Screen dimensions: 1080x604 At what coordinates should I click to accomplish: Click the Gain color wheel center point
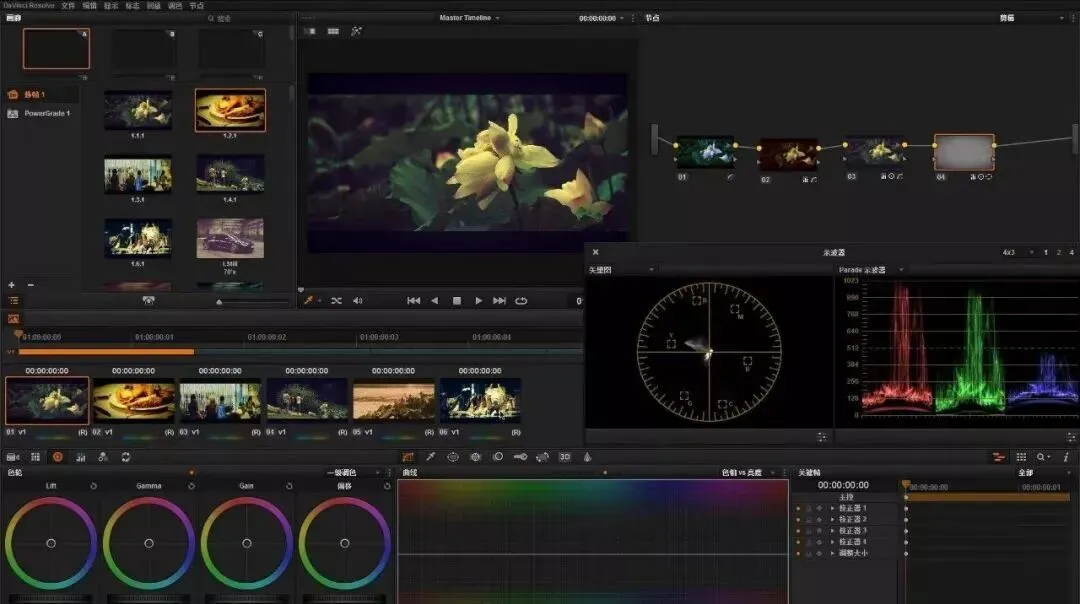(247, 543)
